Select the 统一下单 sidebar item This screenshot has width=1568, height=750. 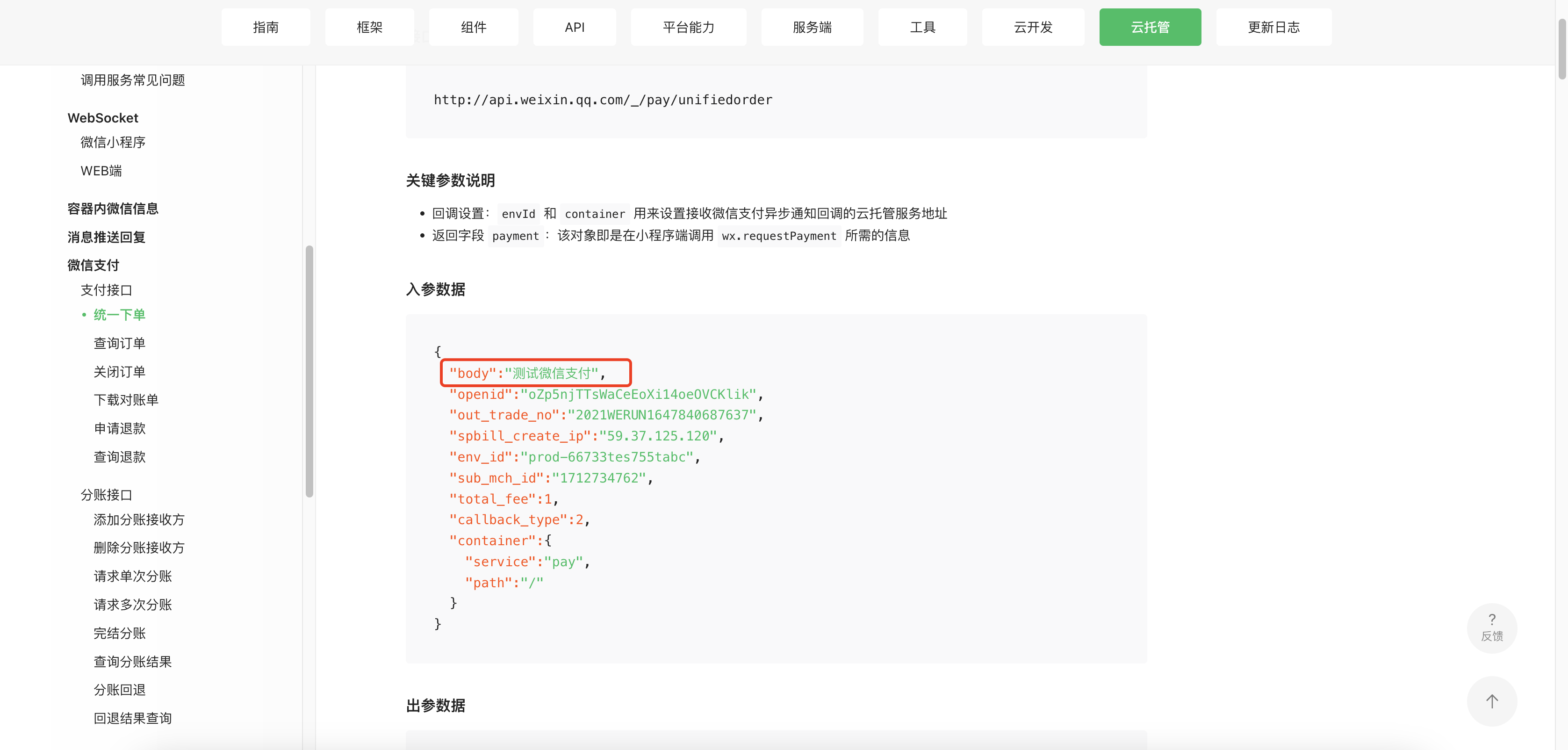click(x=119, y=315)
